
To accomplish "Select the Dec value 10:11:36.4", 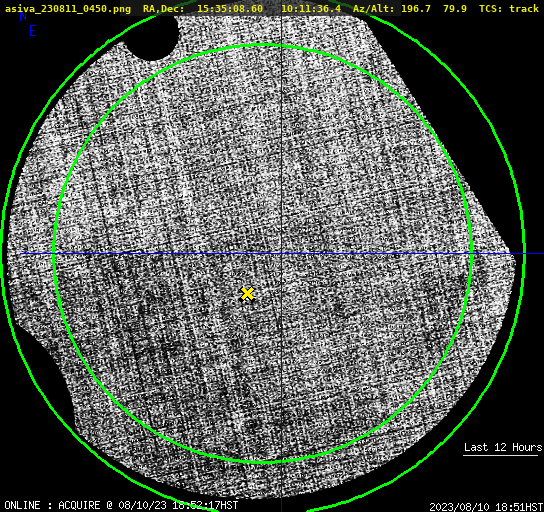I will coord(311,8).
